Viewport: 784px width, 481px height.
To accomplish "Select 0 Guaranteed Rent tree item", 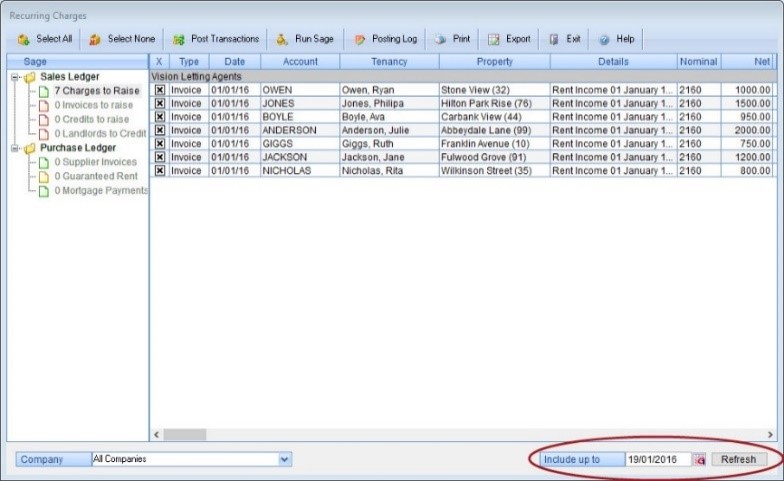I will coord(96,176).
